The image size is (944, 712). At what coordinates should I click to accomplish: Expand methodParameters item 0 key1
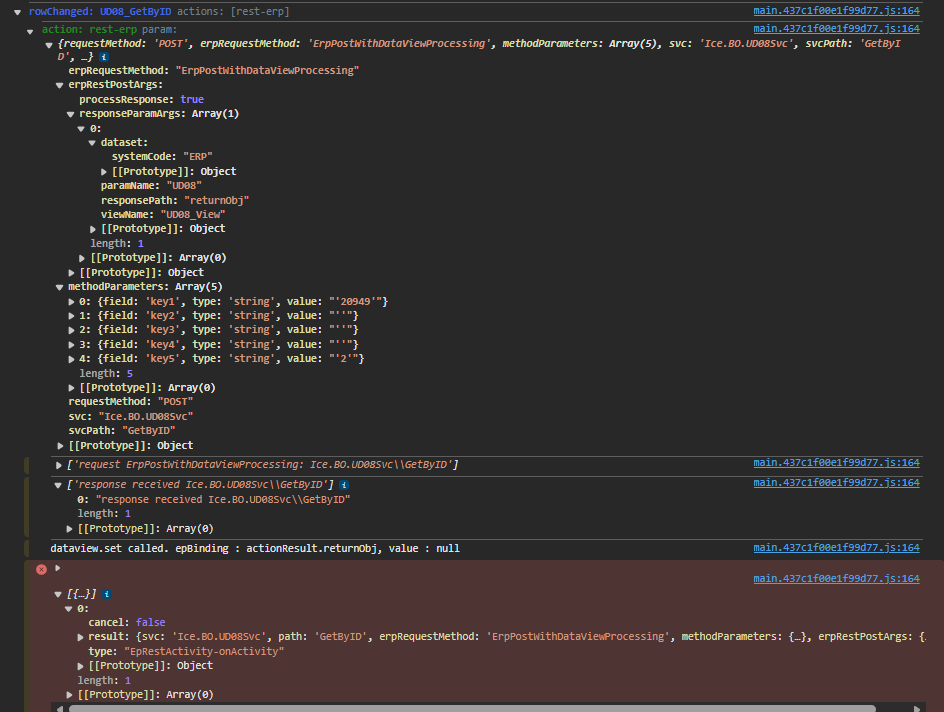pos(71,302)
